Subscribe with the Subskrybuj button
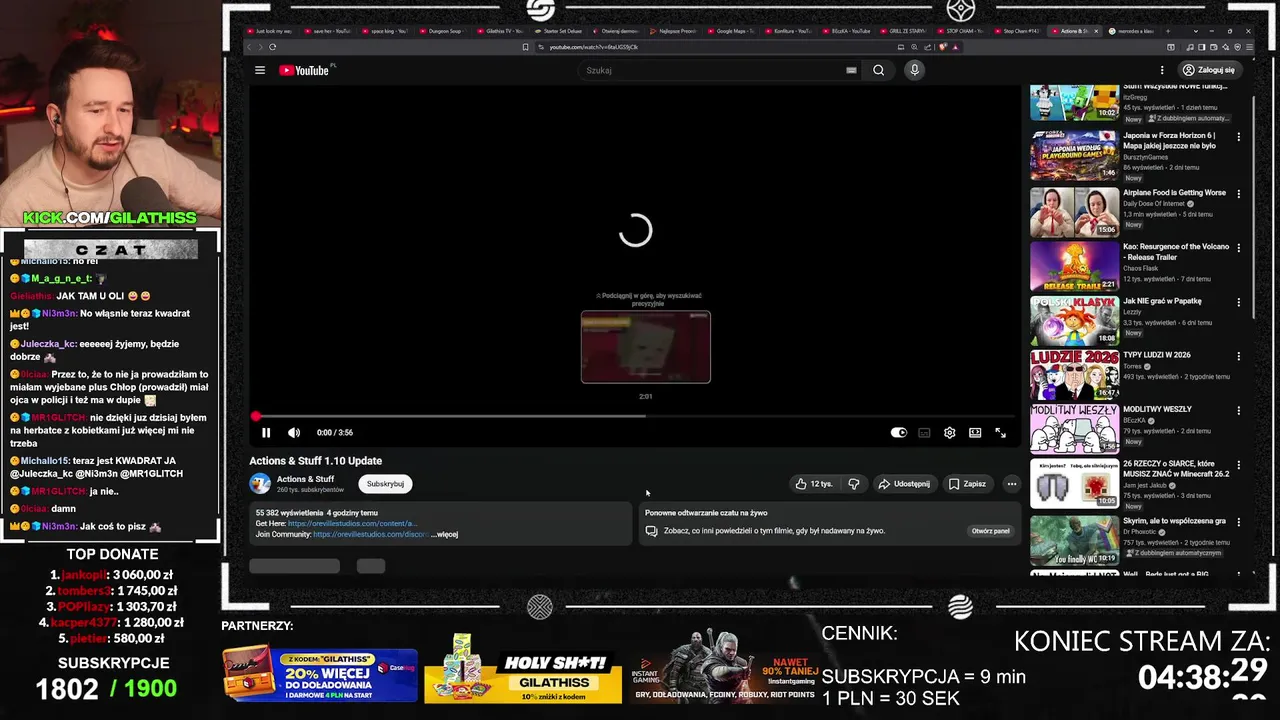Screen dimensions: 1280x720 point(385,484)
